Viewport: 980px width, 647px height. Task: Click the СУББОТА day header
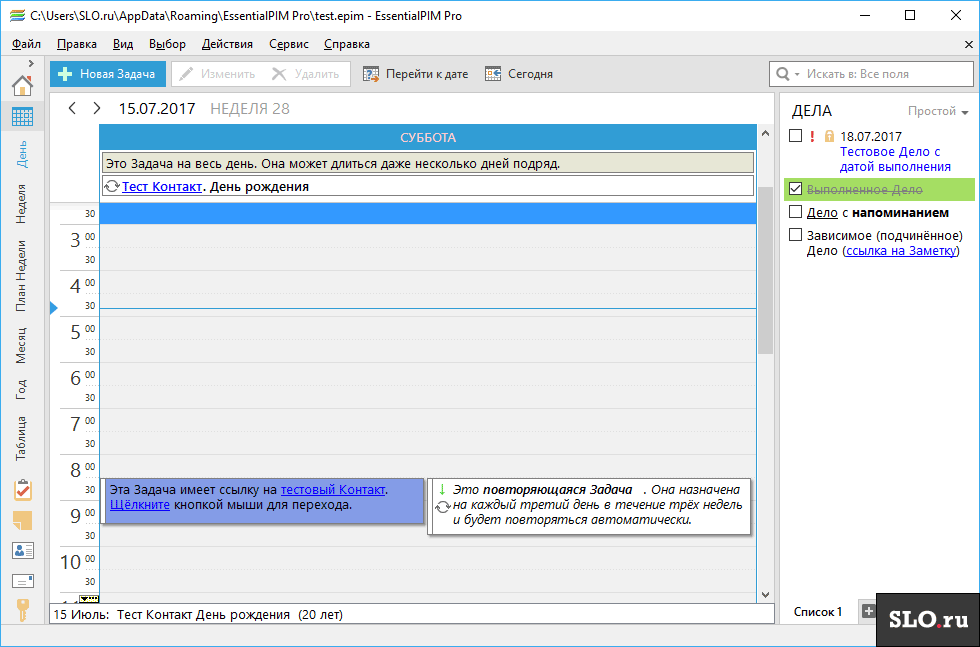[x=428, y=138]
